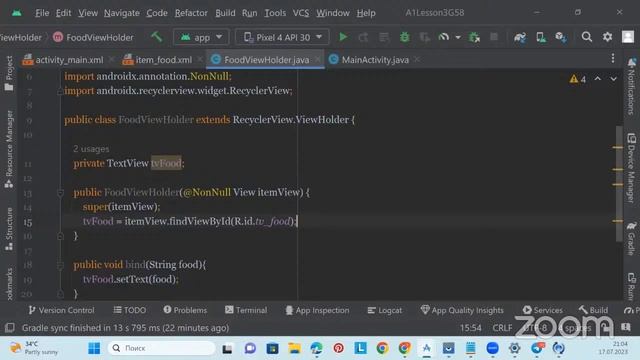Open the Version Control tool window
This screenshot has height=360, width=640.
click(61, 310)
